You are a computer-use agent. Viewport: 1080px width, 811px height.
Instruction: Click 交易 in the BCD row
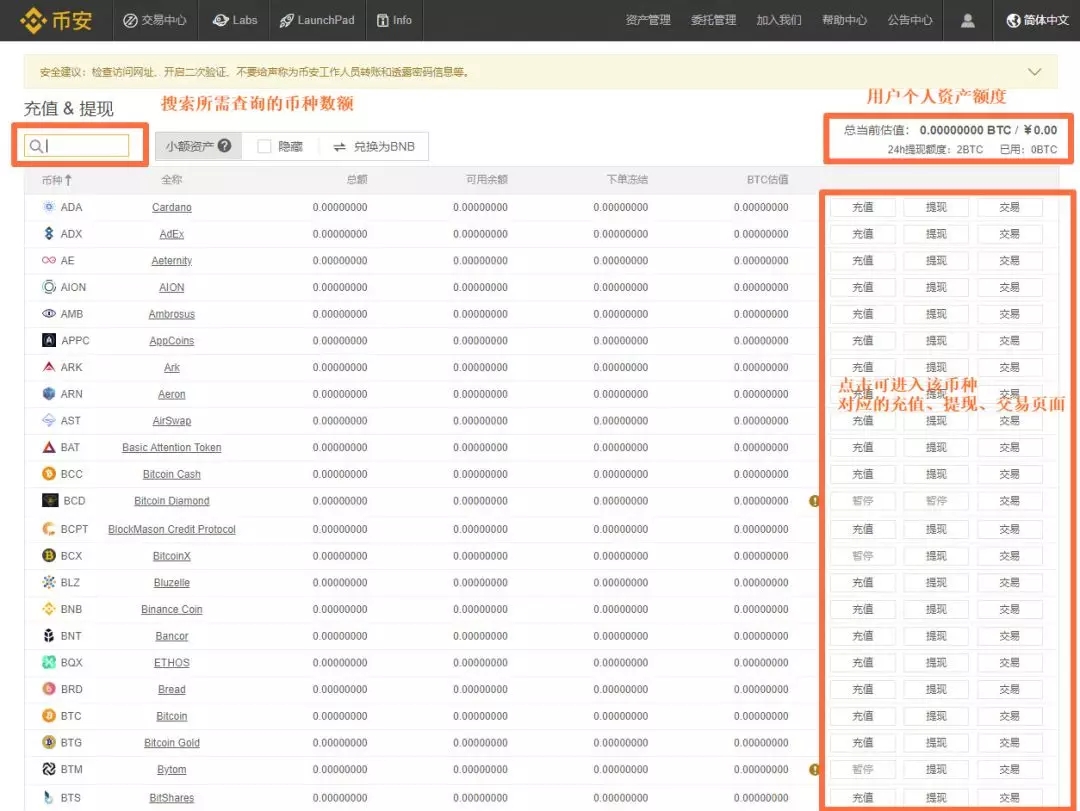click(1009, 501)
